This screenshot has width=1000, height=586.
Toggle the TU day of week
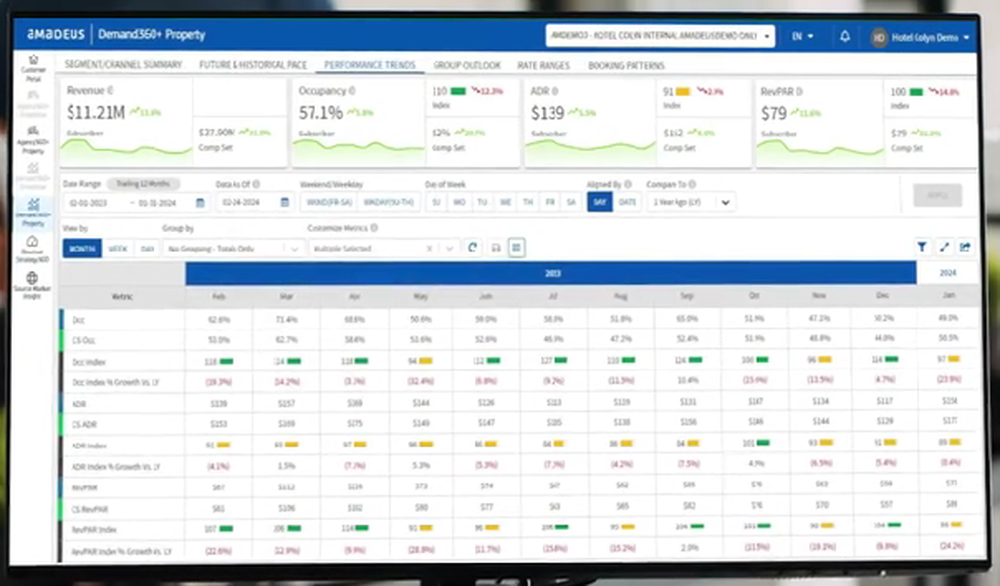click(482, 202)
